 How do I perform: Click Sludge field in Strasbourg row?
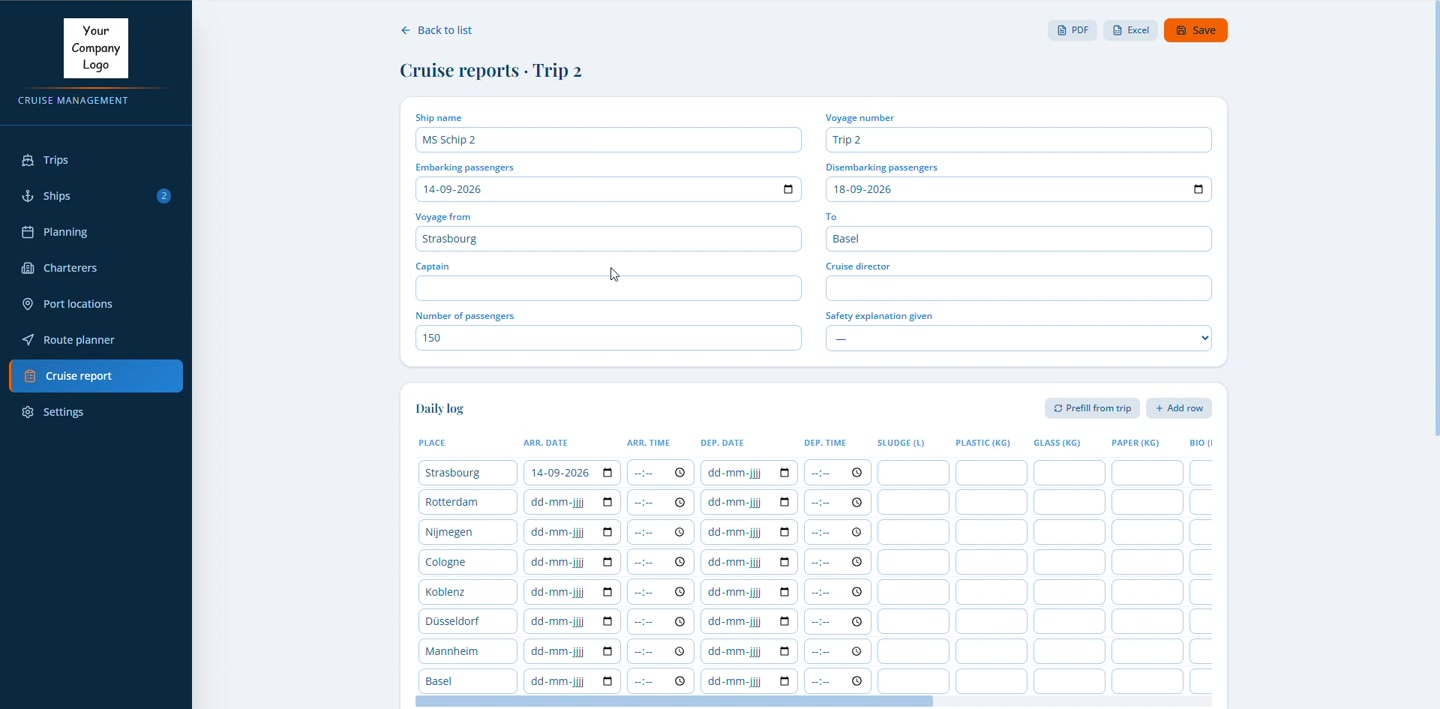click(x=913, y=473)
